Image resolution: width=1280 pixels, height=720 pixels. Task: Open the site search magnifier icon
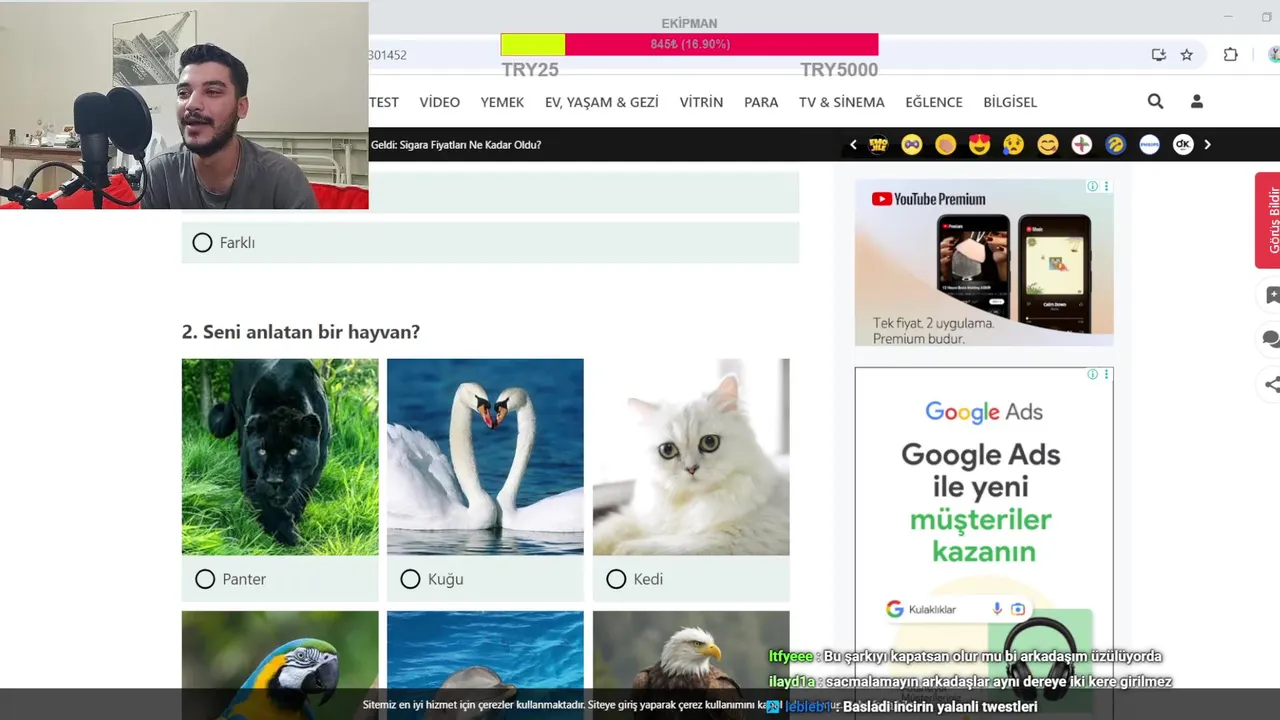point(1155,101)
